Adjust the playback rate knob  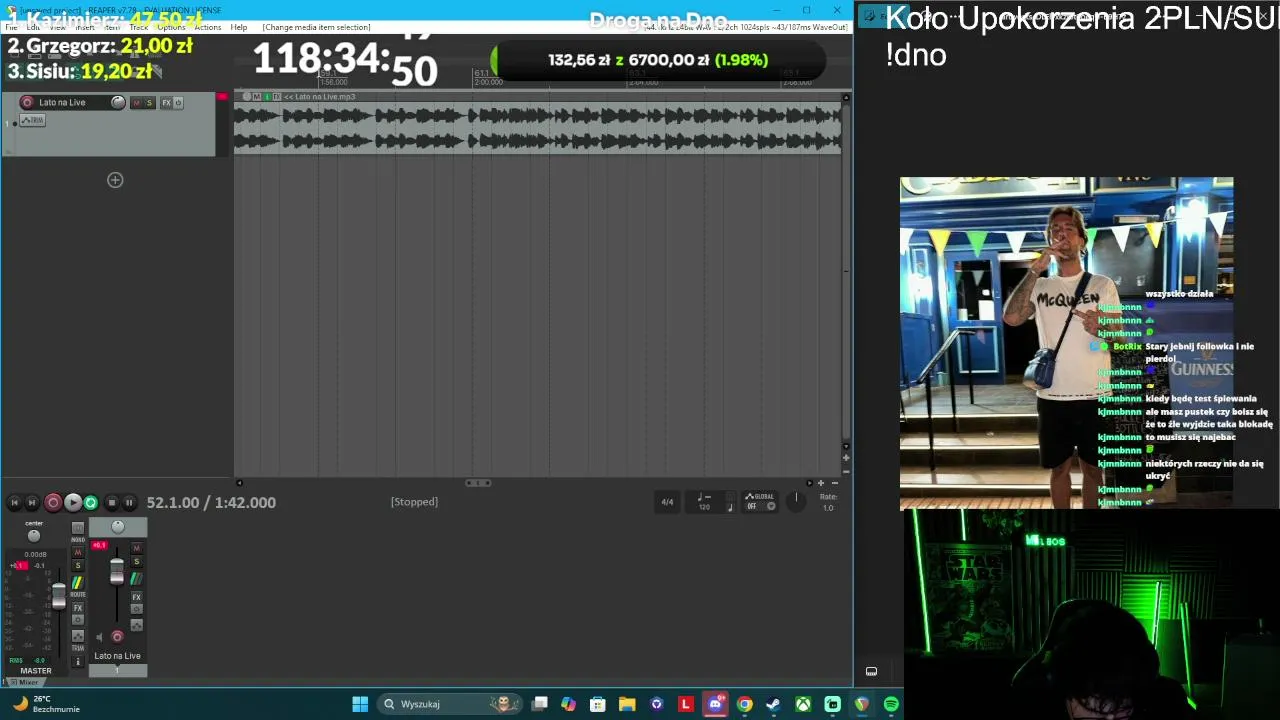coord(797,501)
